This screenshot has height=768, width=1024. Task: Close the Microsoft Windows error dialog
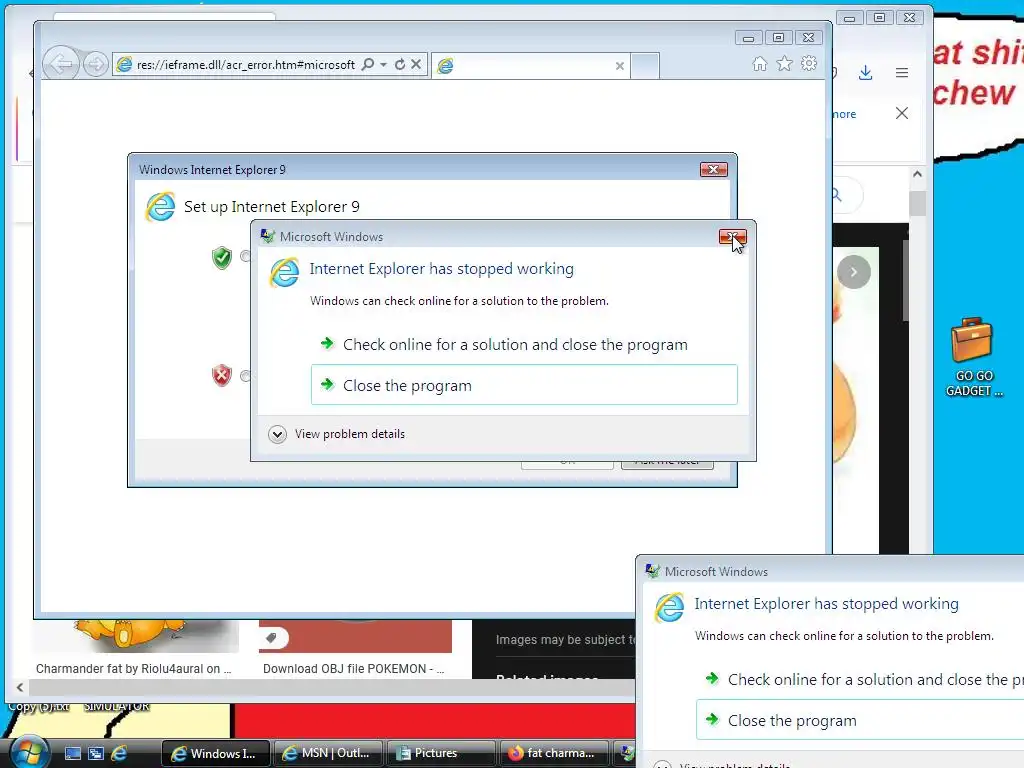[732, 236]
